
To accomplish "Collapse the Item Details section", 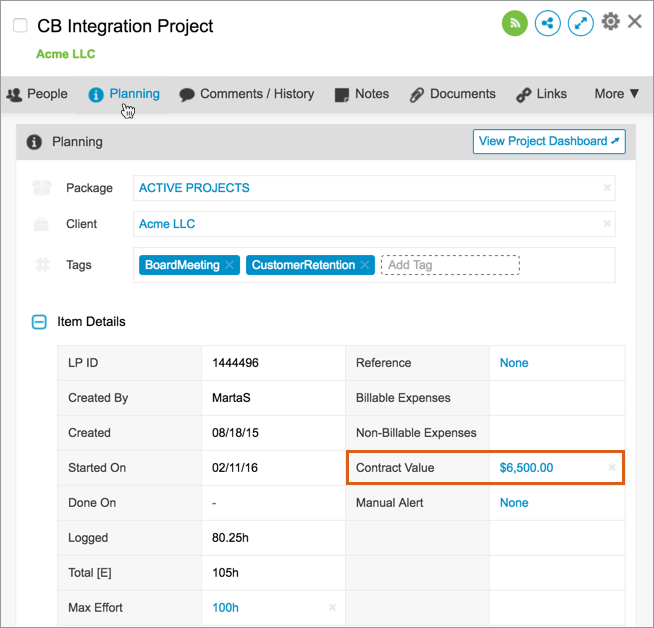I will [39, 322].
